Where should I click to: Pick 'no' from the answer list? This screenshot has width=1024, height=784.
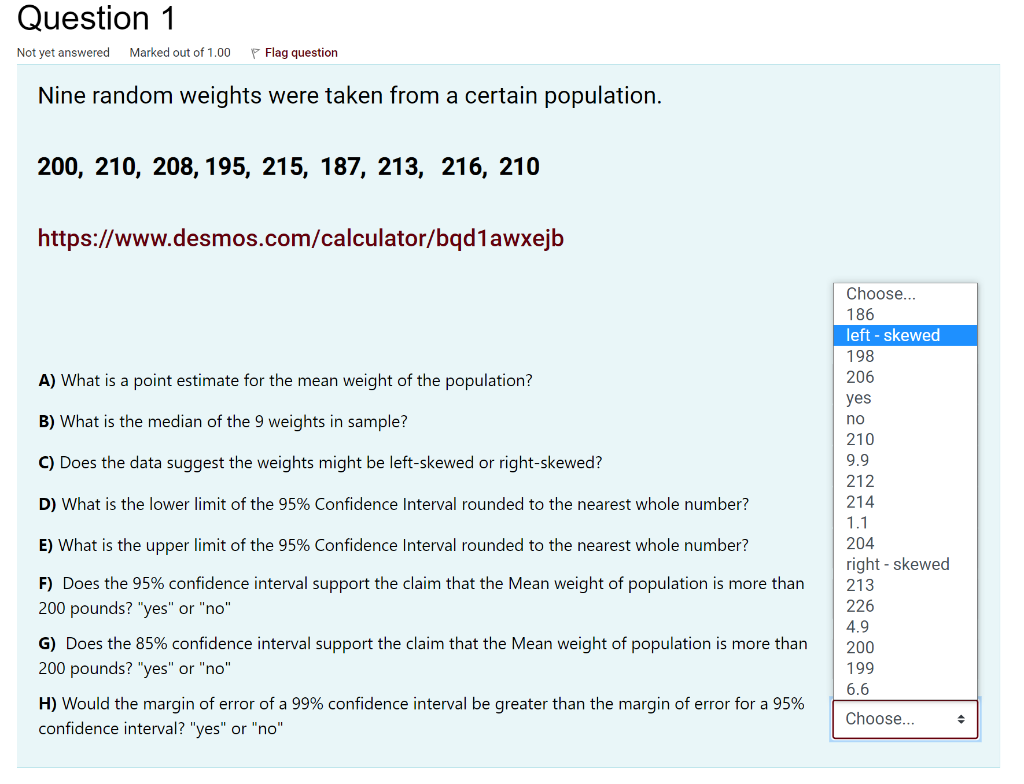coord(853,418)
